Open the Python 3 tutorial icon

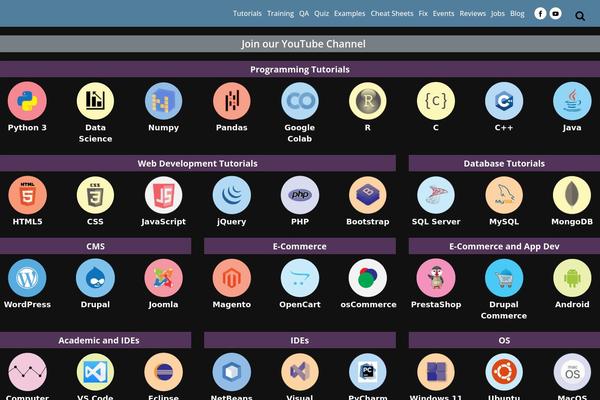click(27, 101)
